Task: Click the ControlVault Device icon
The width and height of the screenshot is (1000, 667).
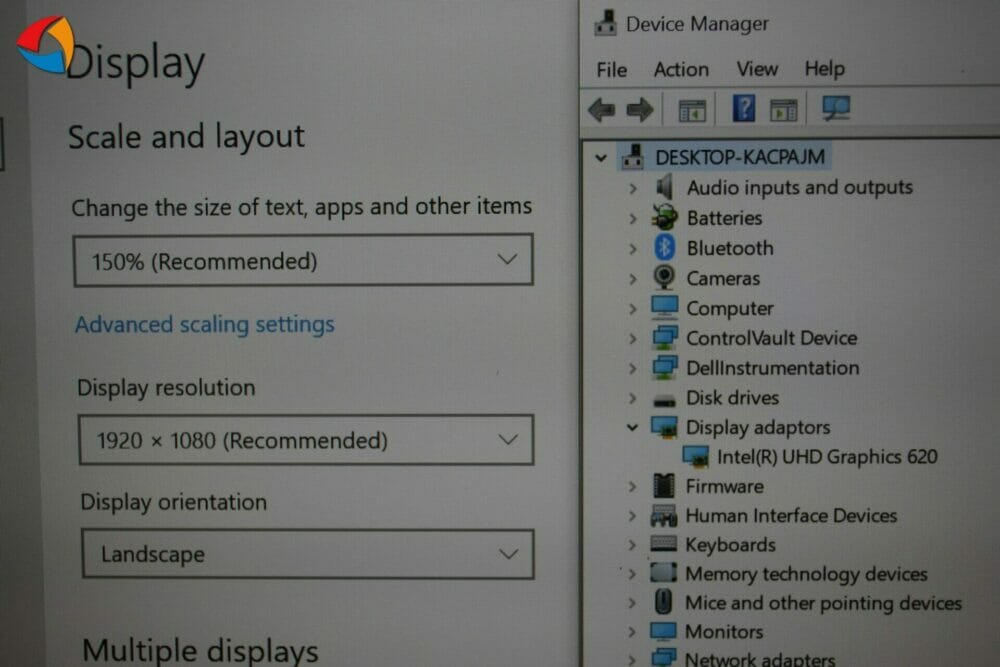Action: coord(665,337)
